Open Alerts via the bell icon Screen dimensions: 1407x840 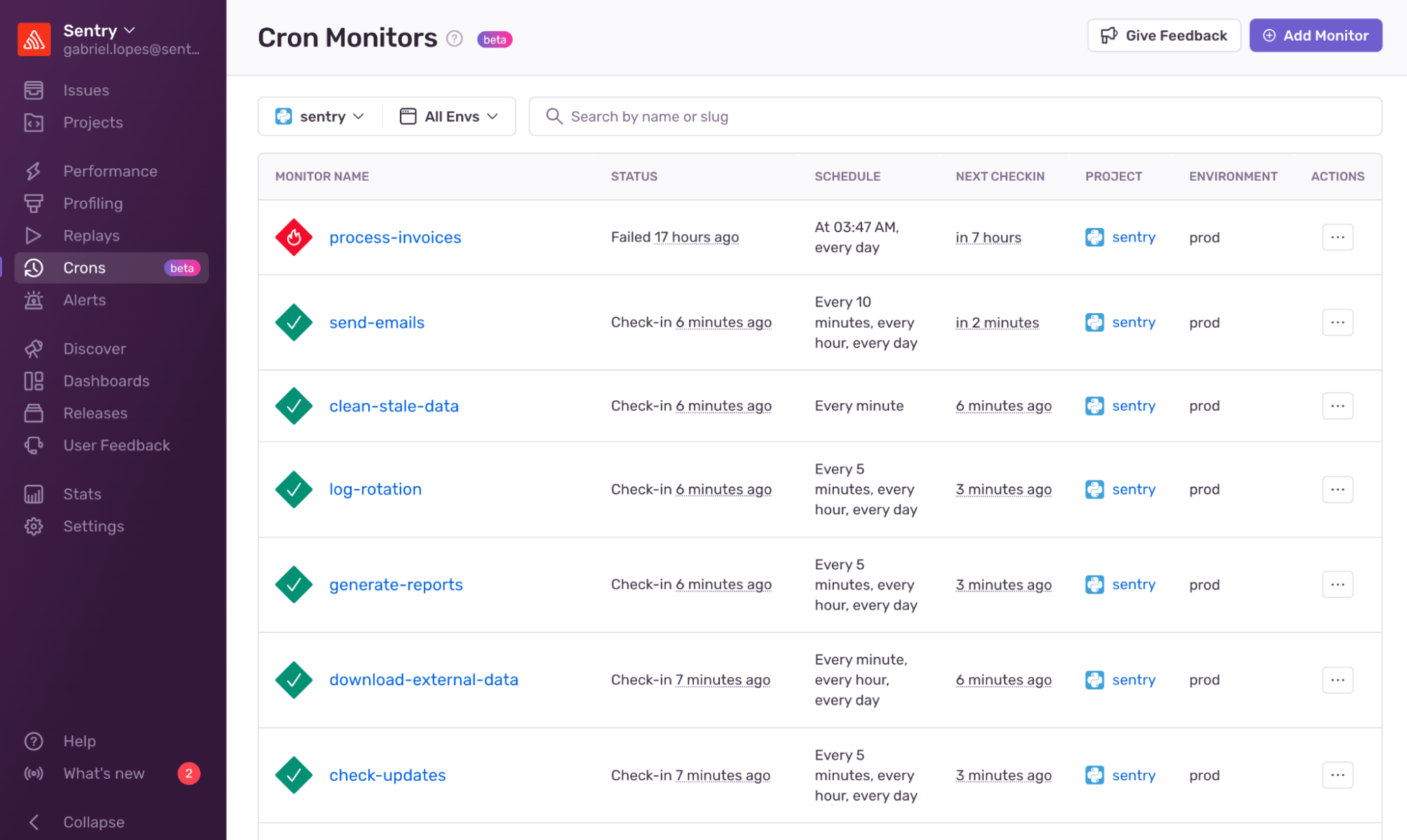coord(33,300)
